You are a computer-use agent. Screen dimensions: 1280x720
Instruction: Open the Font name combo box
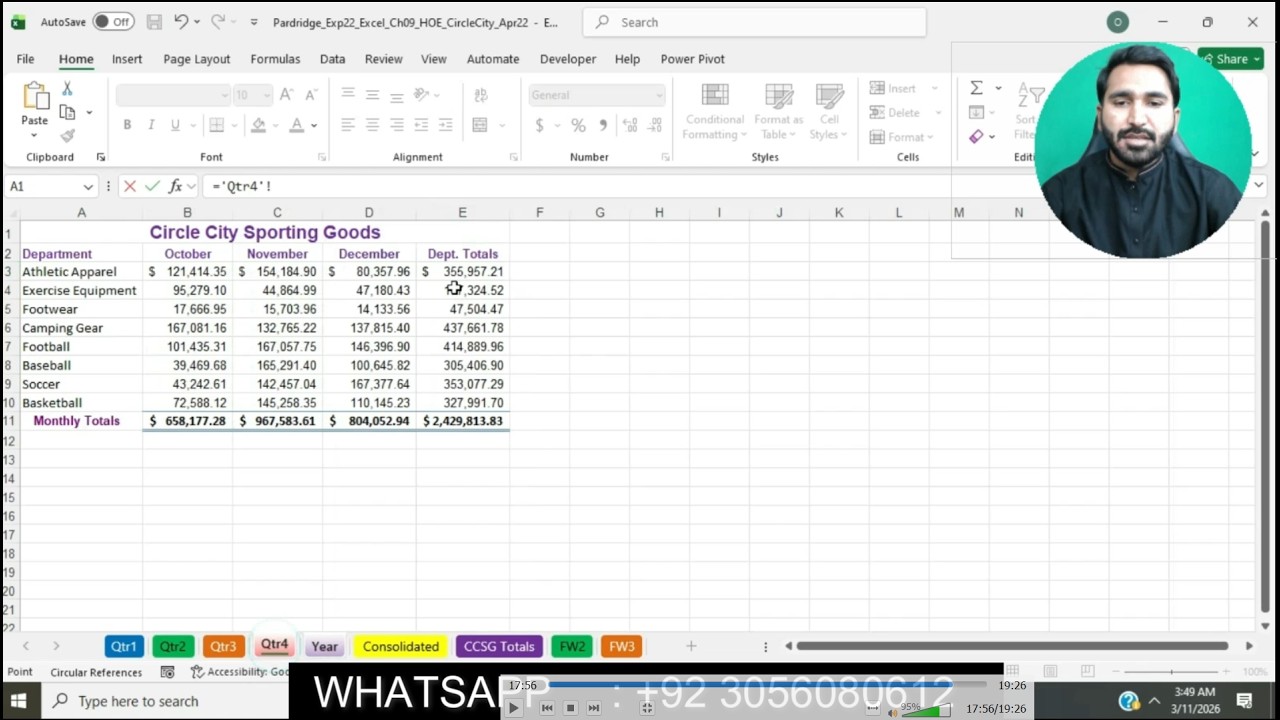(172, 95)
